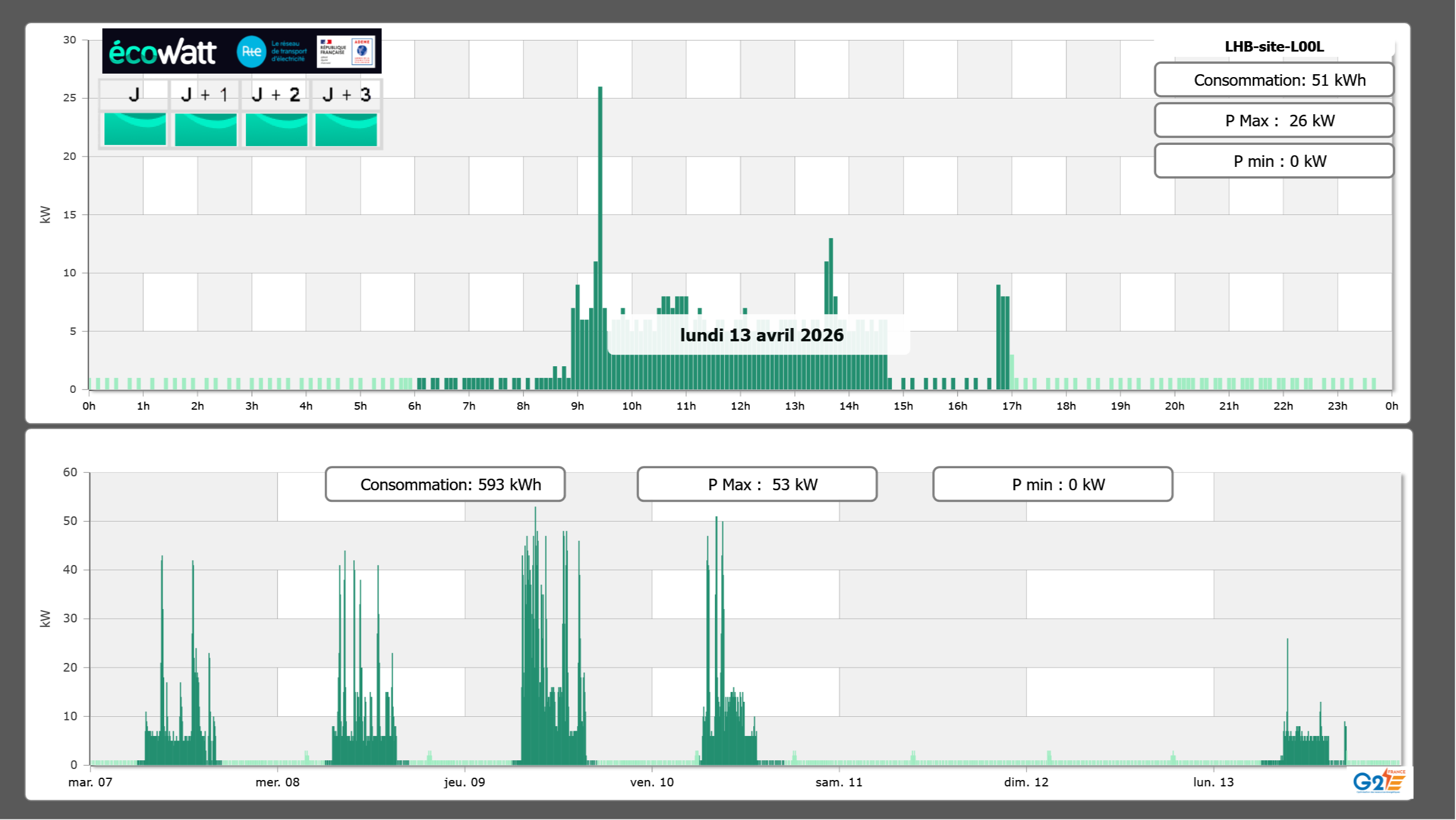Click the LHB-site-L00L site title
This screenshot has height=820, width=1456.
click(x=1274, y=47)
